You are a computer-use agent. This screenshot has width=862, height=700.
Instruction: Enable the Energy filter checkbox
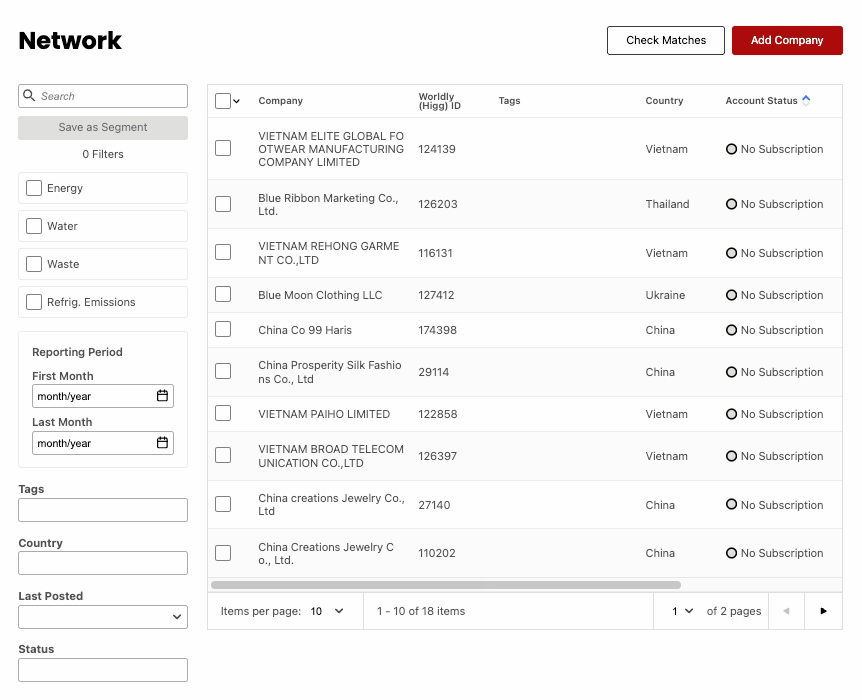pyautogui.click(x=34, y=188)
